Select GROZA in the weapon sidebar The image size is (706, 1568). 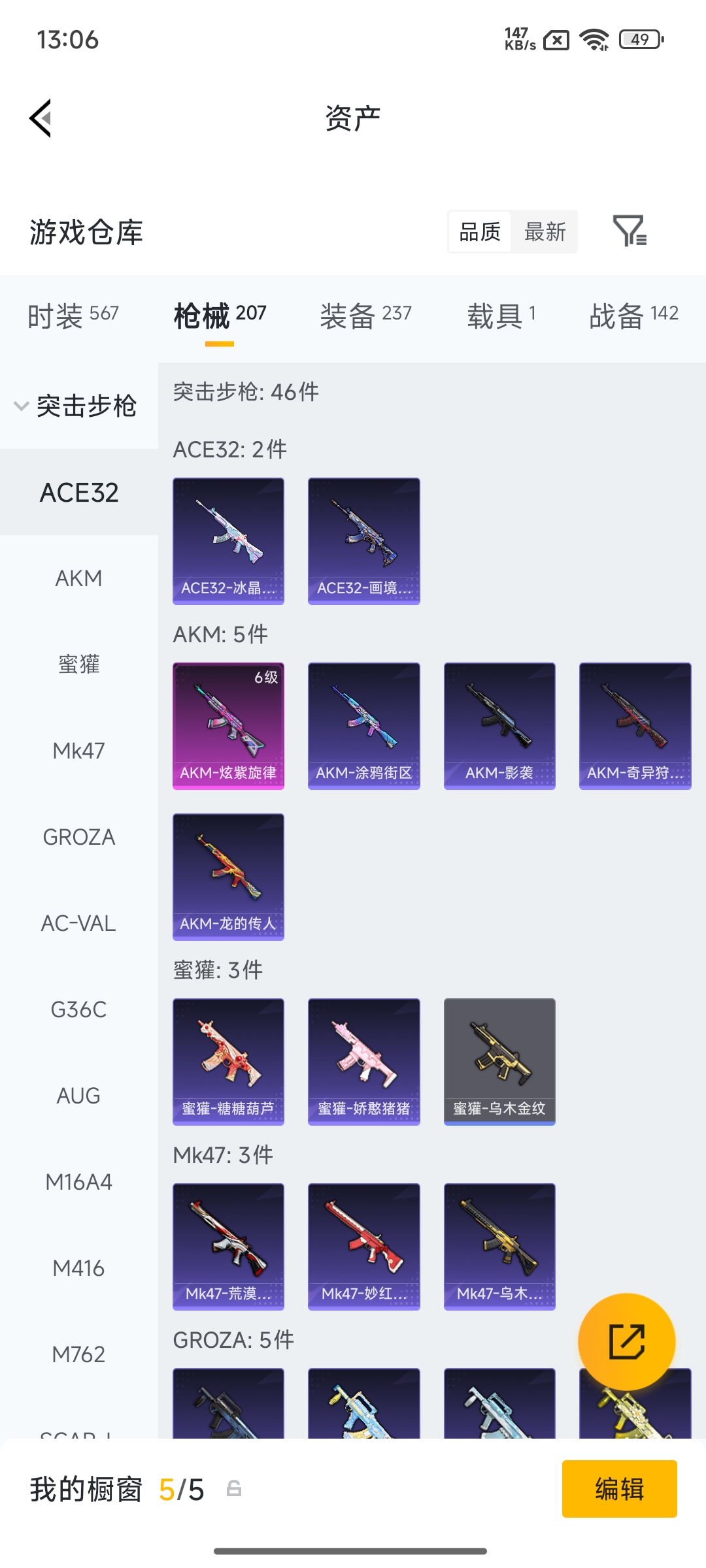pyautogui.click(x=79, y=837)
